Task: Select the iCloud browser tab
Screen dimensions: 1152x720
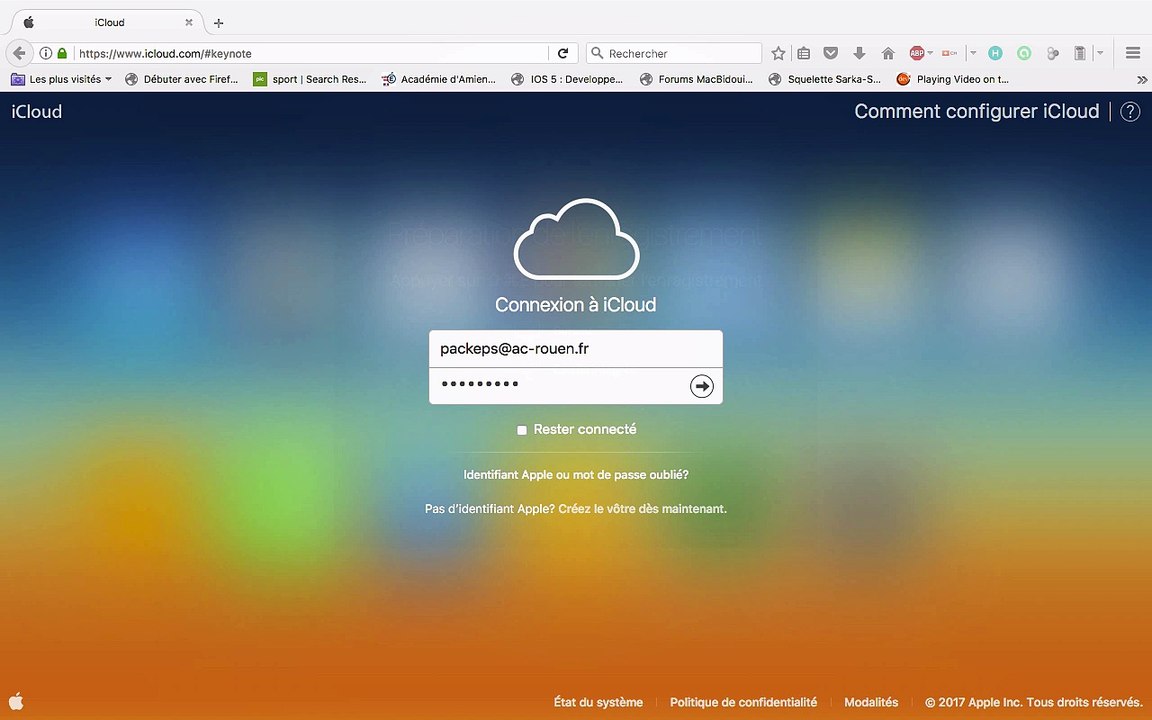Action: pos(109,23)
